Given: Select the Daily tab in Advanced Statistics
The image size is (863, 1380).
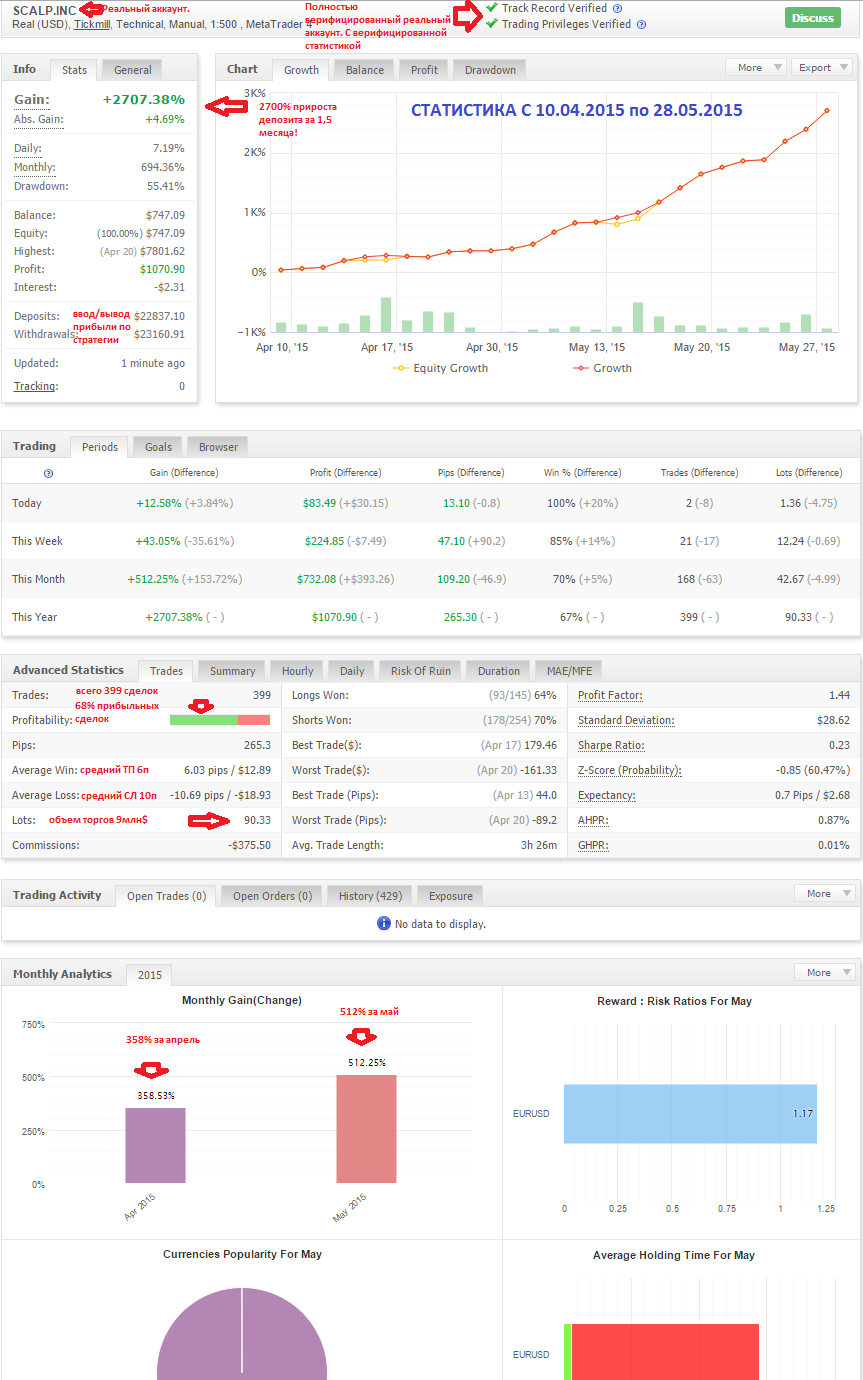Looking at the screenshot, I should [352, 671].
